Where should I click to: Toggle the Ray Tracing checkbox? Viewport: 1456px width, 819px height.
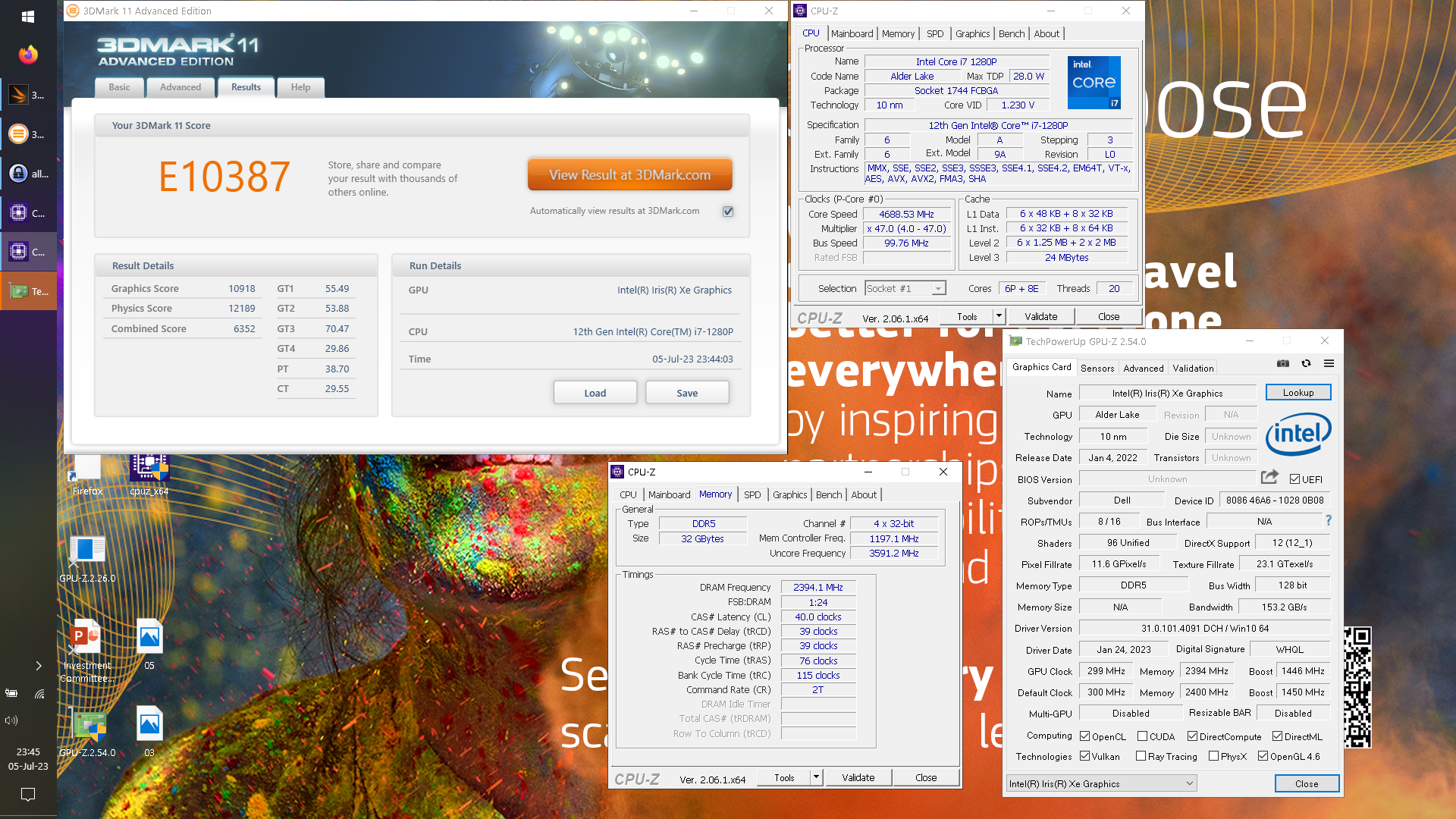pos(1141,756)
